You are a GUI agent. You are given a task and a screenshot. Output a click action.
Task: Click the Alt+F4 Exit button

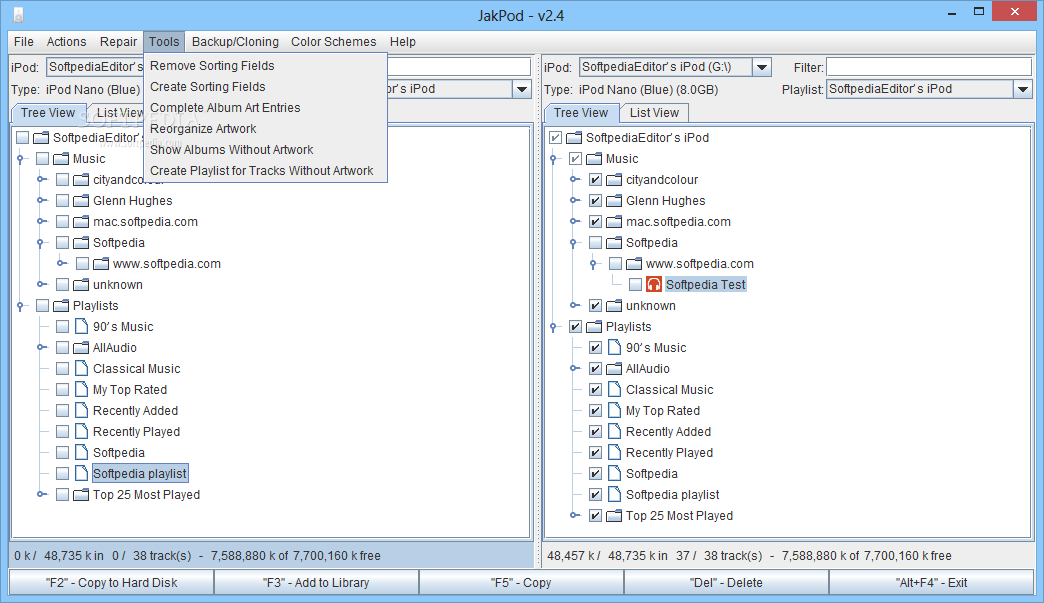(x=931, y=583)
